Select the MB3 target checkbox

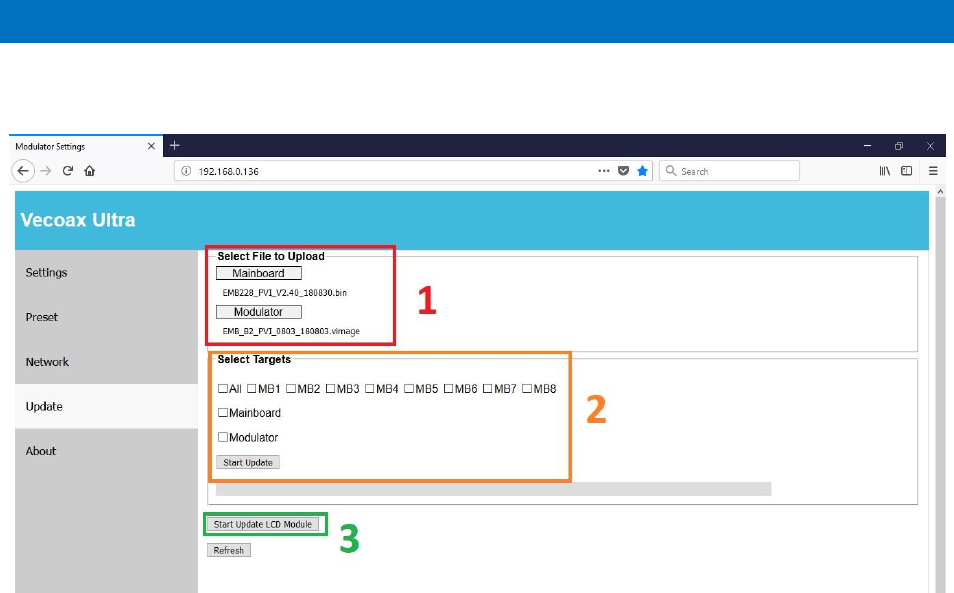tap(330, 389)
